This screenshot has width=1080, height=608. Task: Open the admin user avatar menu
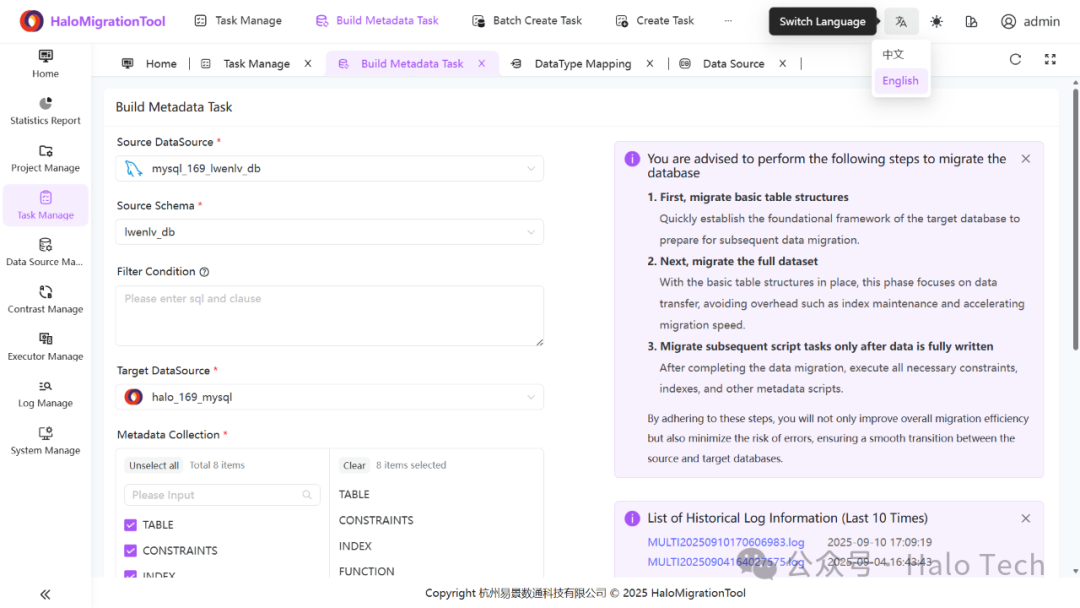click(1030, 21)
